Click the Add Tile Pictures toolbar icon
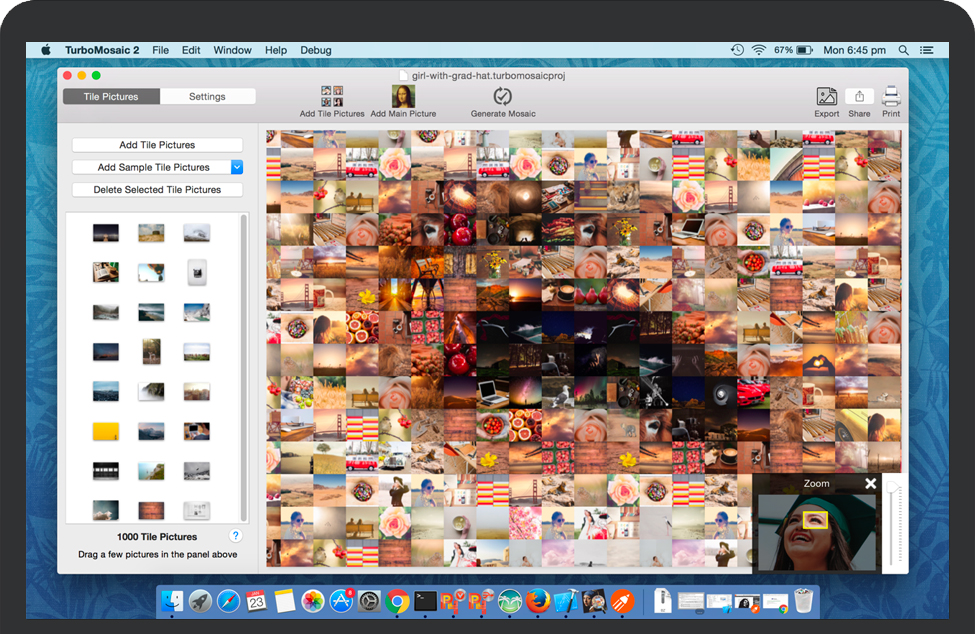The image size is (975, 634). [x=332, y=97]
